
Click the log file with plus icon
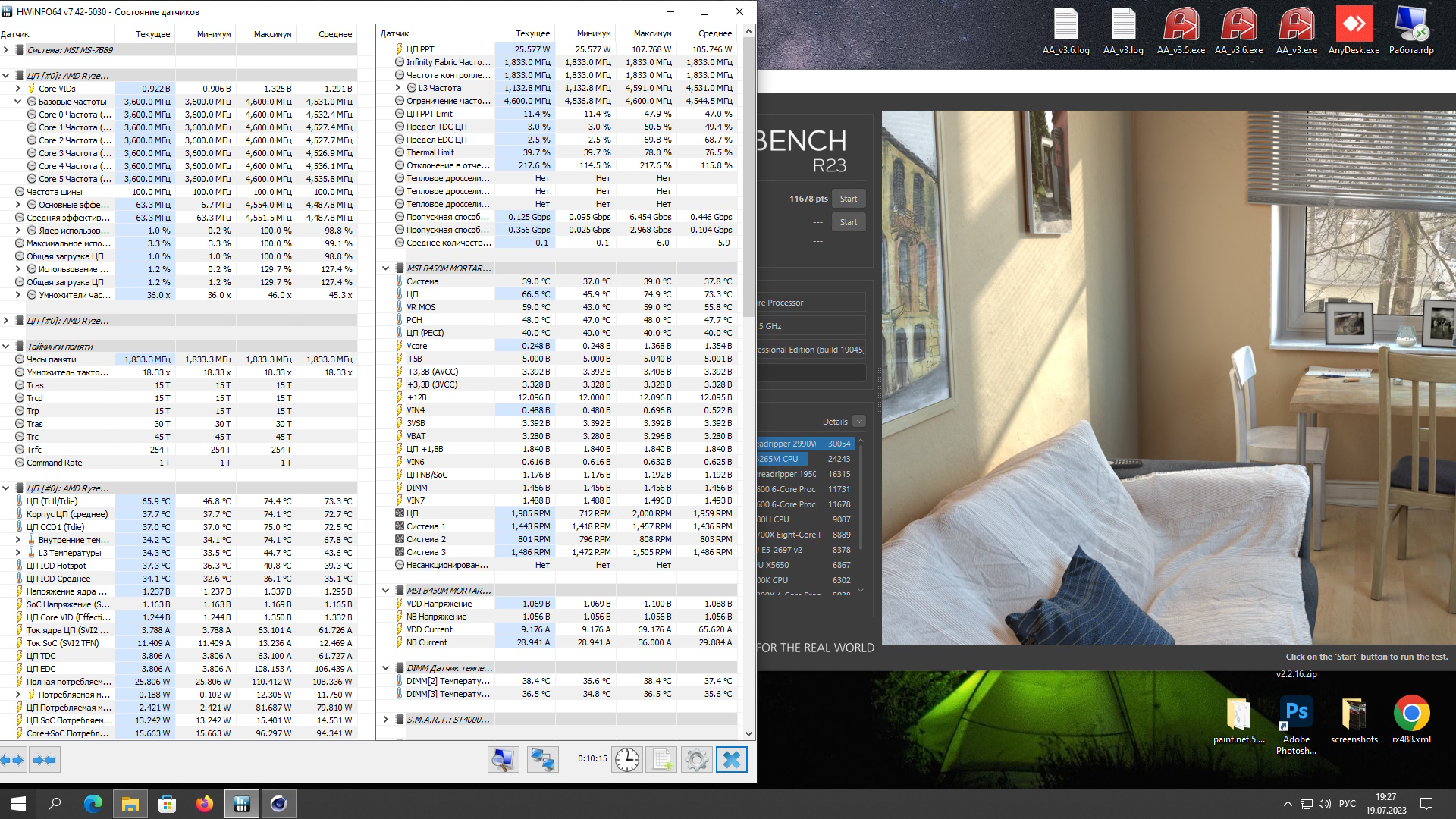[661, 760]
